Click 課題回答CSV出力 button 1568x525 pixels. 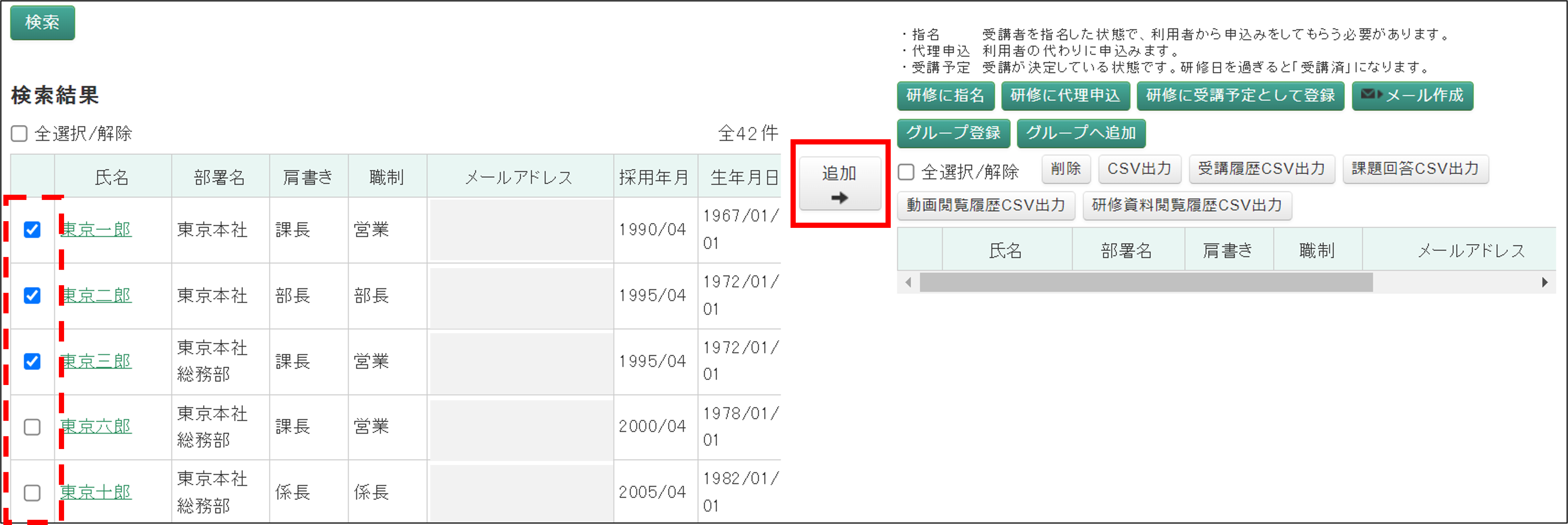pos(1415,169)
